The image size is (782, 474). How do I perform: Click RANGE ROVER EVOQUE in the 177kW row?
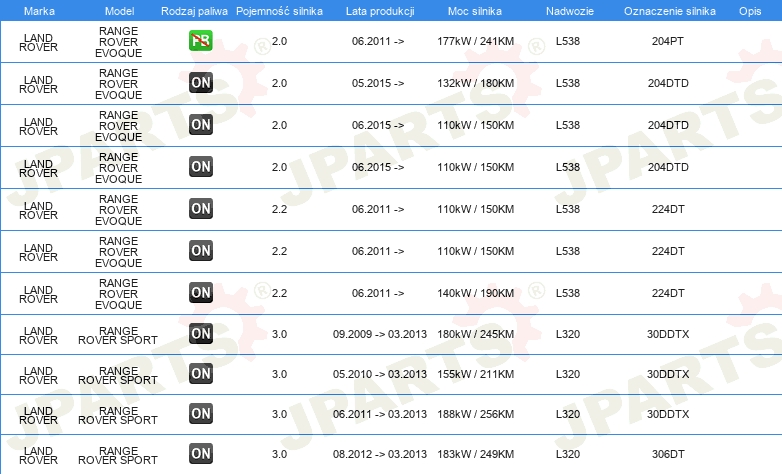[x=119, y=42]
